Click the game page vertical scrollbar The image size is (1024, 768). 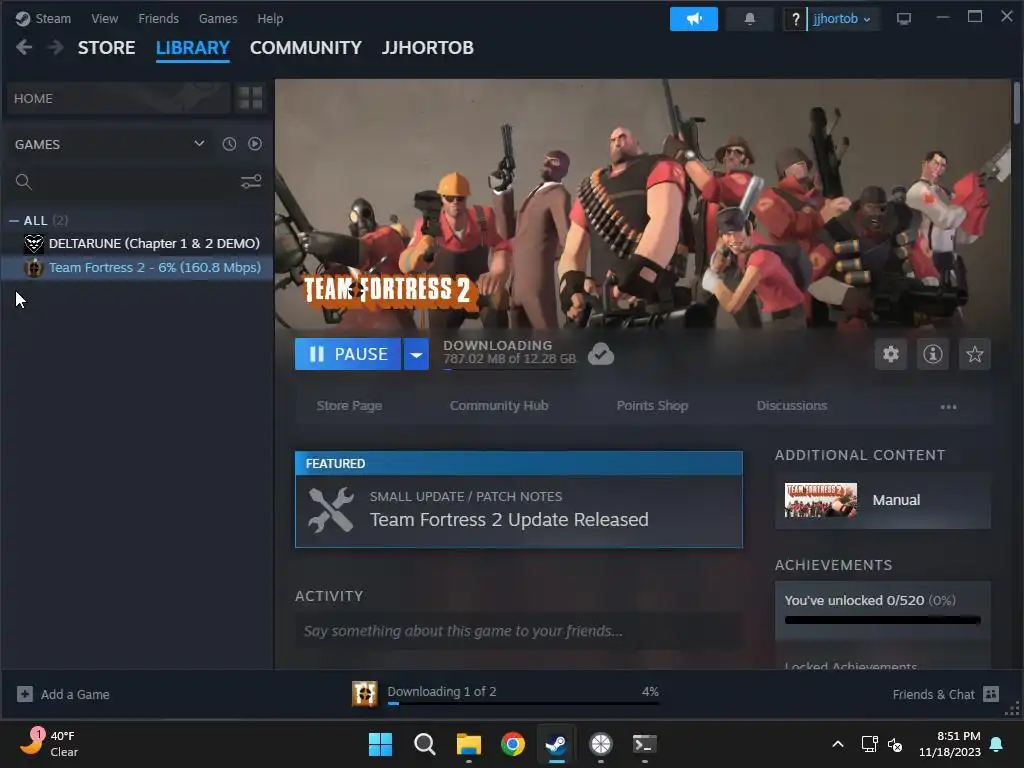(x=1017, y=103)
